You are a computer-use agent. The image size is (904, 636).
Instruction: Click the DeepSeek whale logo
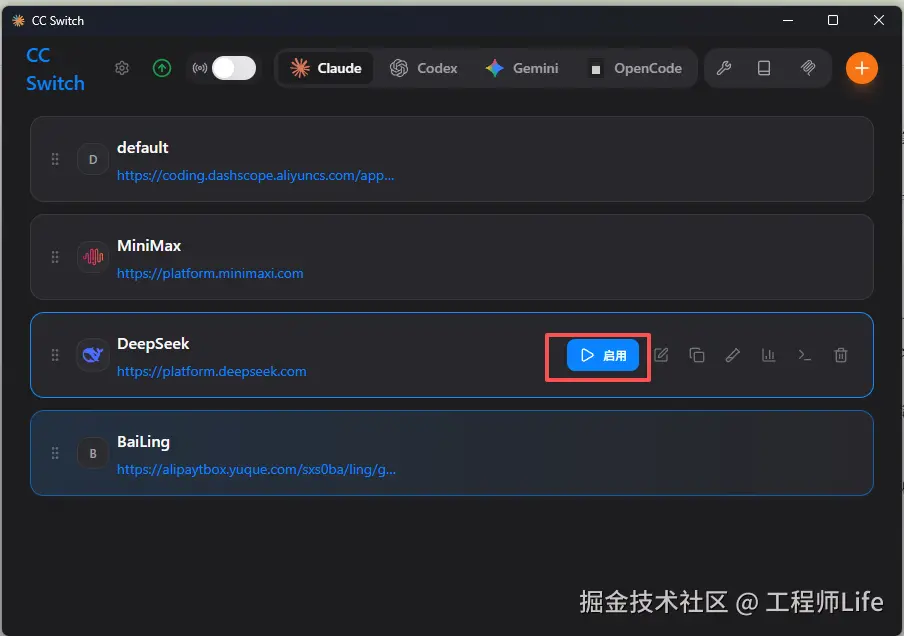[93, 355]
